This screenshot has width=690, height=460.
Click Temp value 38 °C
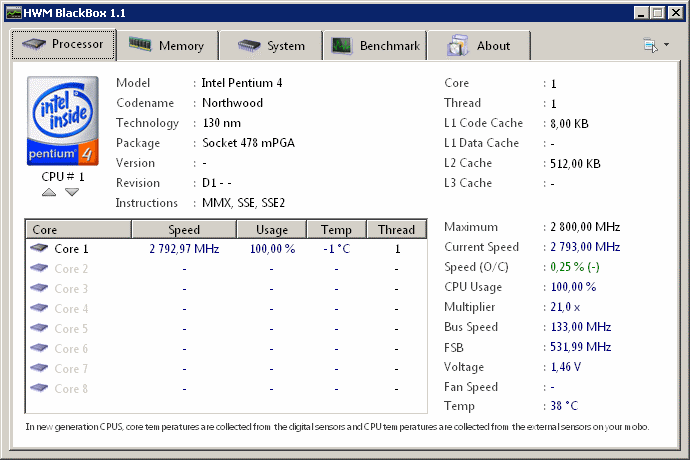[564, 405]
